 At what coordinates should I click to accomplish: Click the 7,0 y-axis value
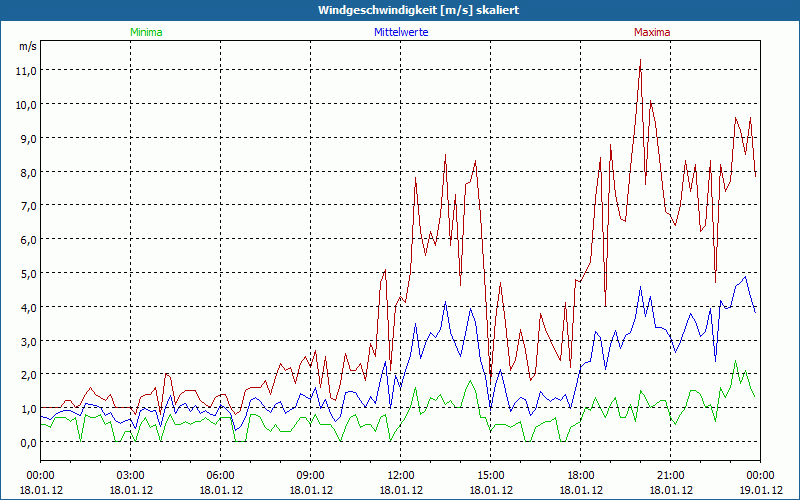pyautogui.click(x=29, y=206)
